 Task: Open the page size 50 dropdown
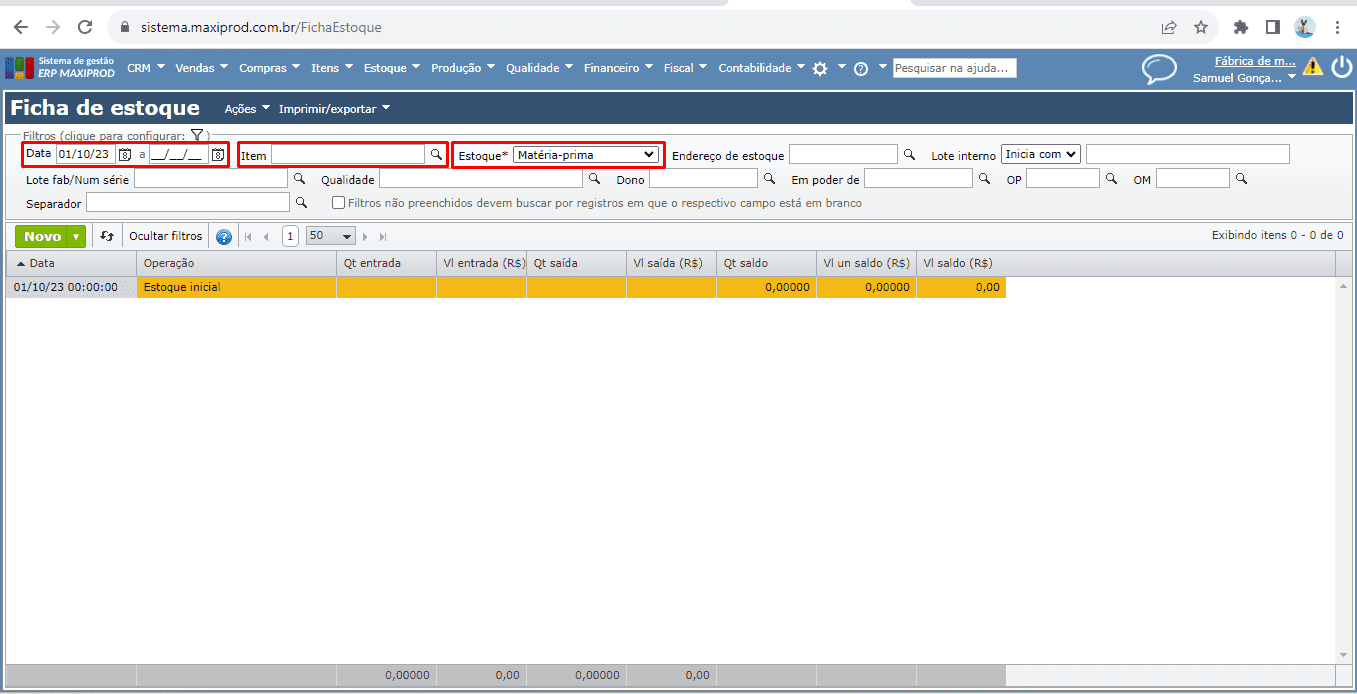tap(331, 236)
